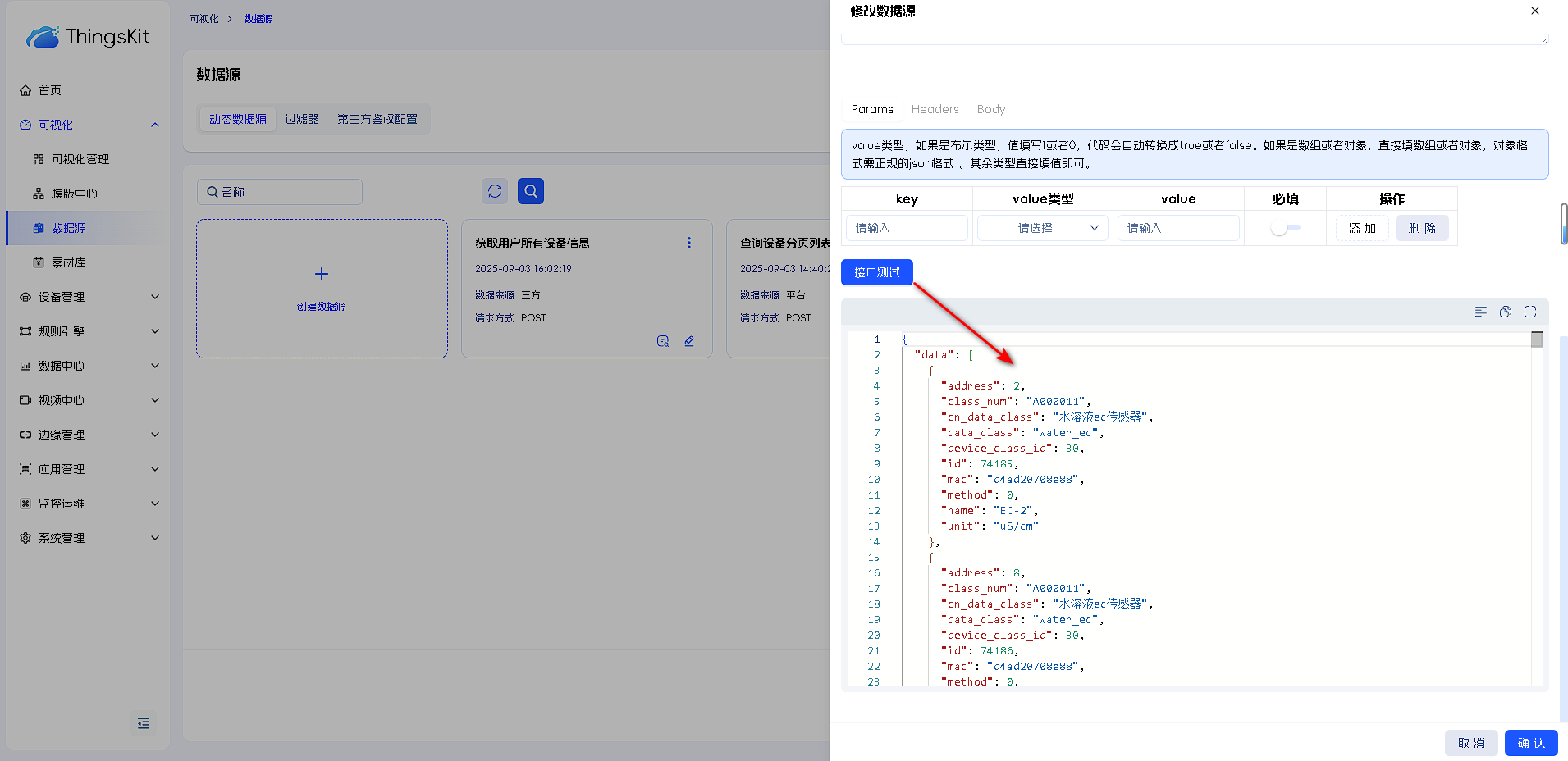Open three-dot menu on 获取用户所有设备信息 card
1568x761 pixels.
tap(688, 243)
